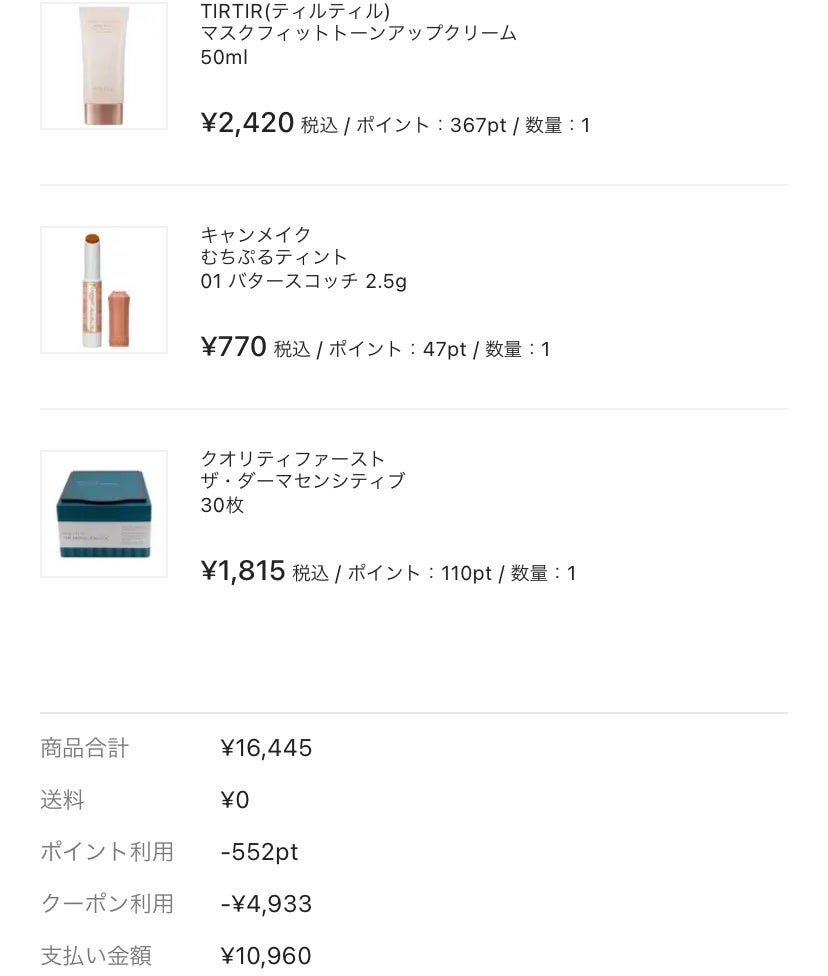Image resolution: width=828 pixels, height=976 pixels.
Task: Click the 商品合計 amount ¥16,445
Action: (x=266, y=748)
